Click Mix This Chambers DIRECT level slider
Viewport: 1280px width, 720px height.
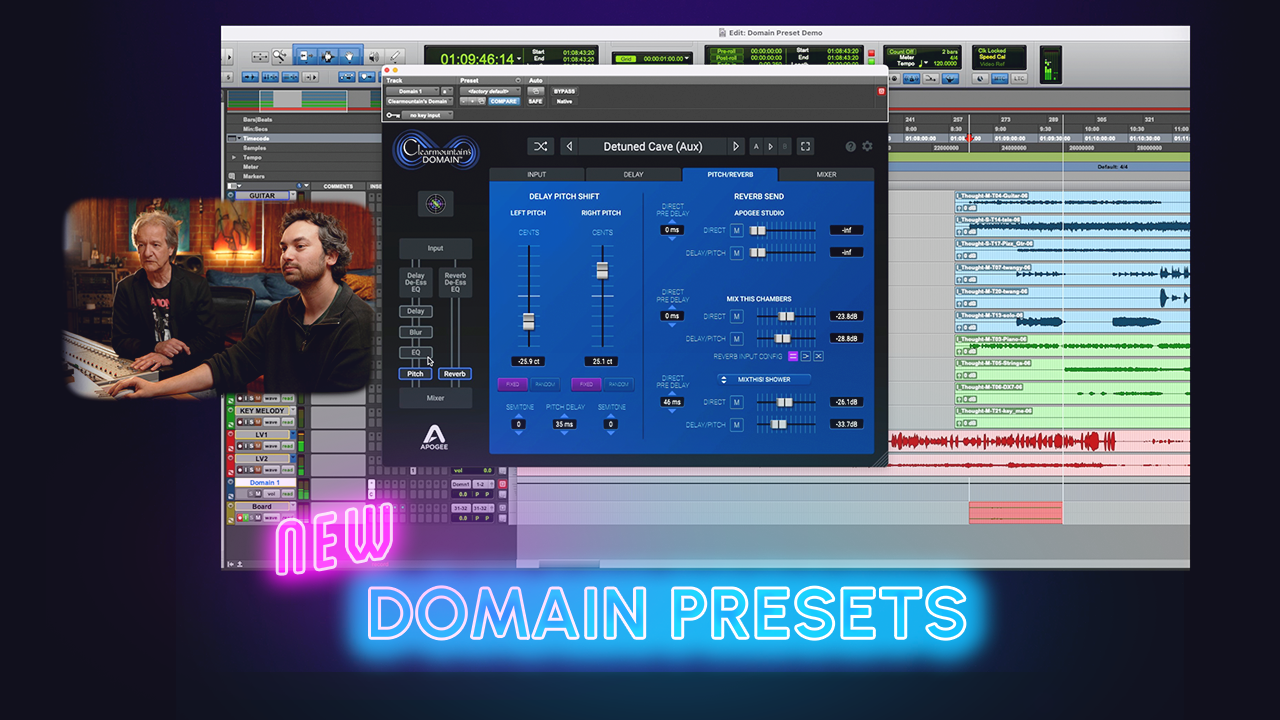786,316
